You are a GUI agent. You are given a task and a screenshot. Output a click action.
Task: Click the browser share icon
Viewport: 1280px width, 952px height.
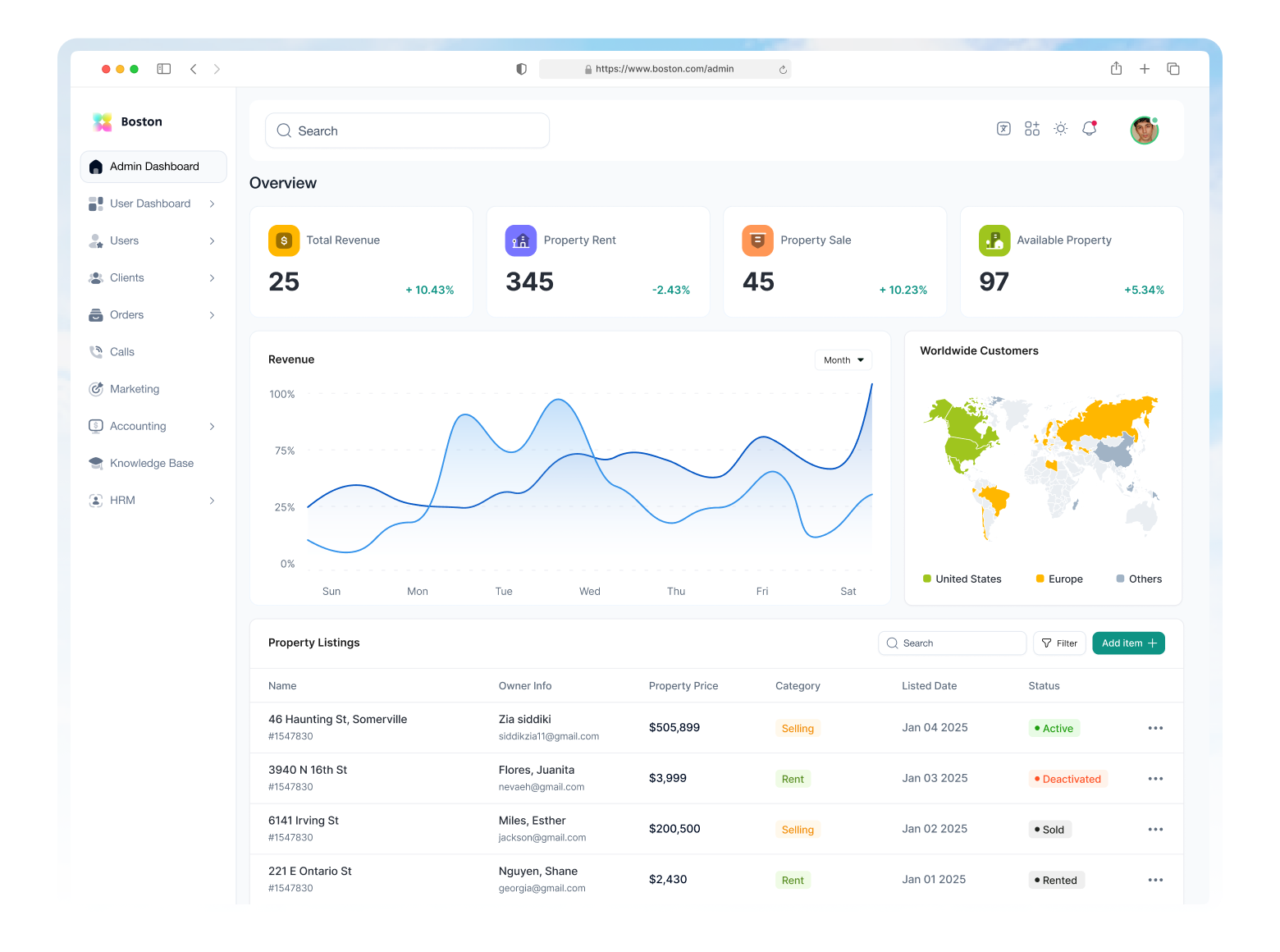pos(1116,69)
